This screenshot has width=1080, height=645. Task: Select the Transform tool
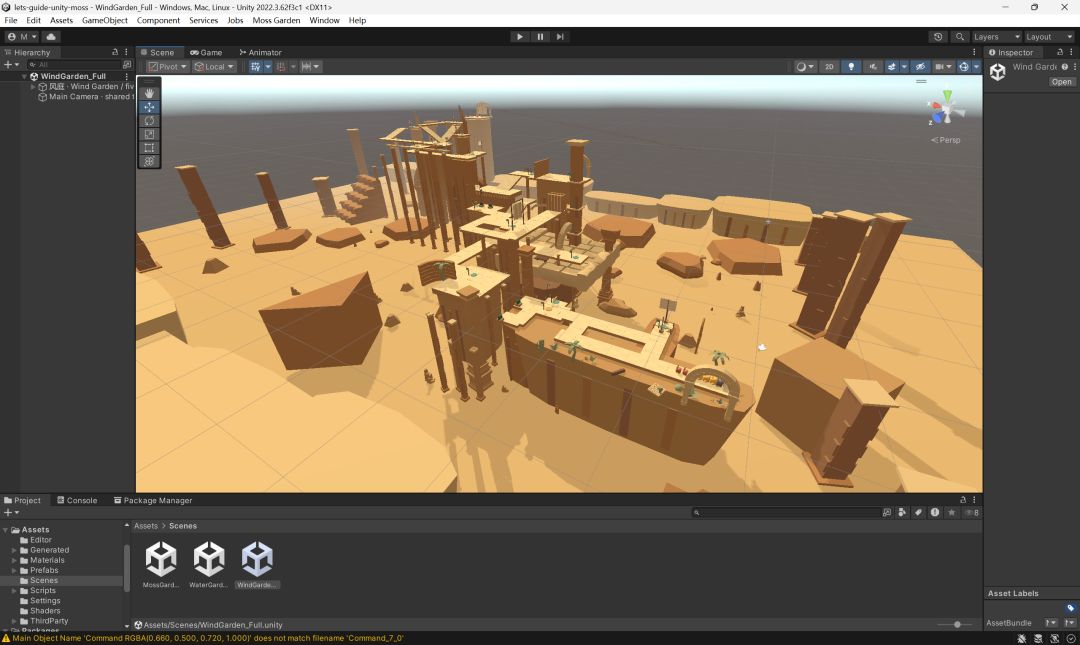click(149, 161)
